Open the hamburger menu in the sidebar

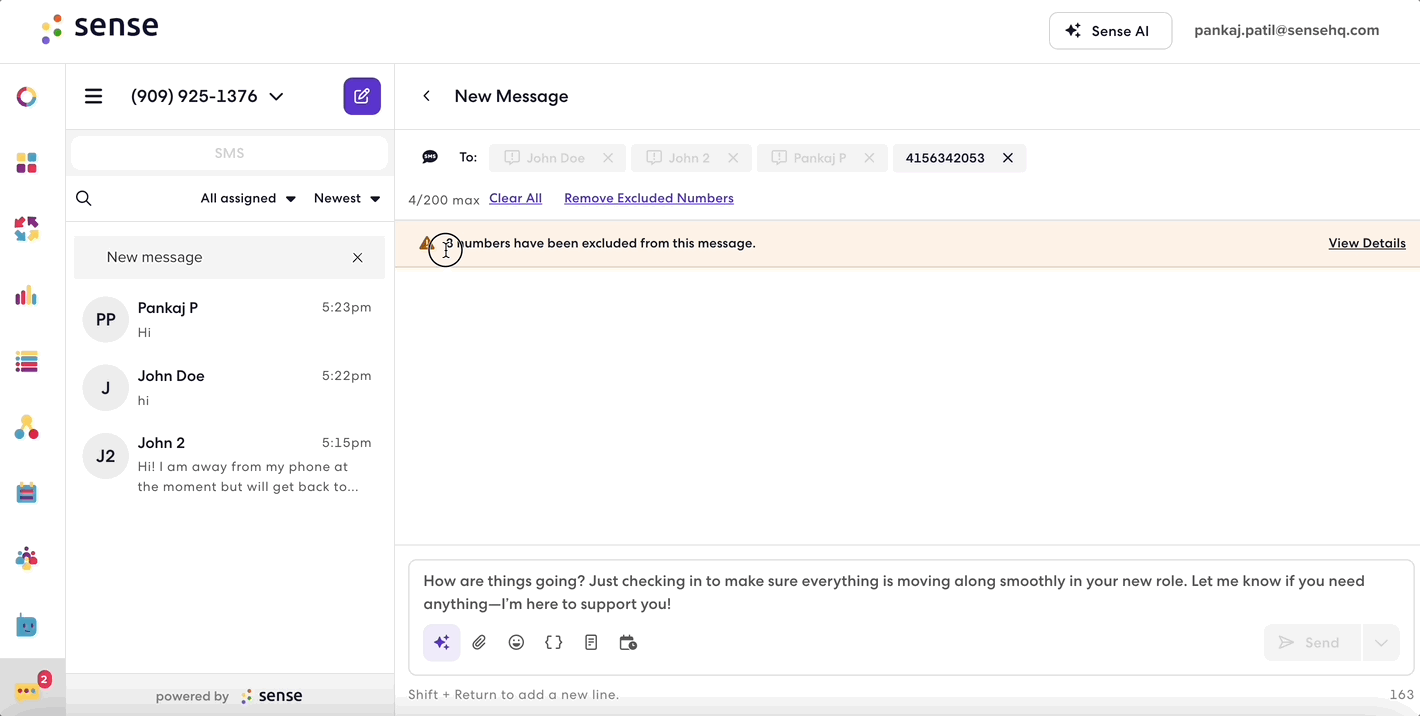[94, 96]
